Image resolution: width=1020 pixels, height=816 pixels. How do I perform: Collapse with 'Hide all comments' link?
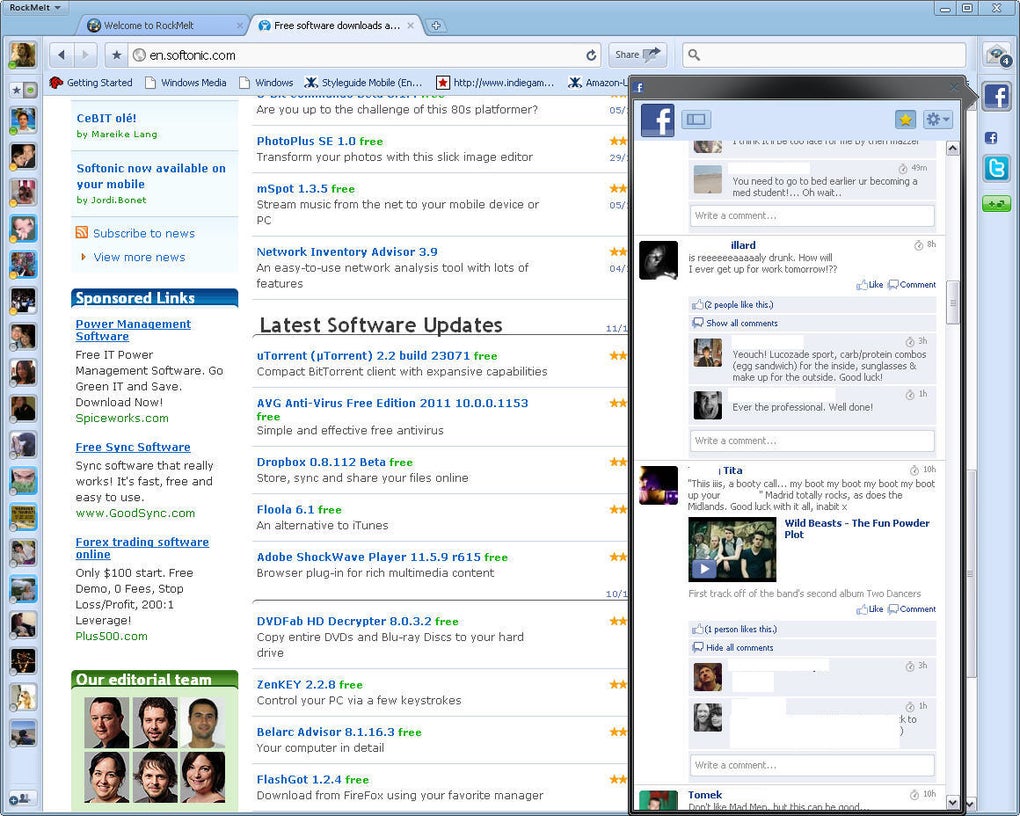pos(740,647)
